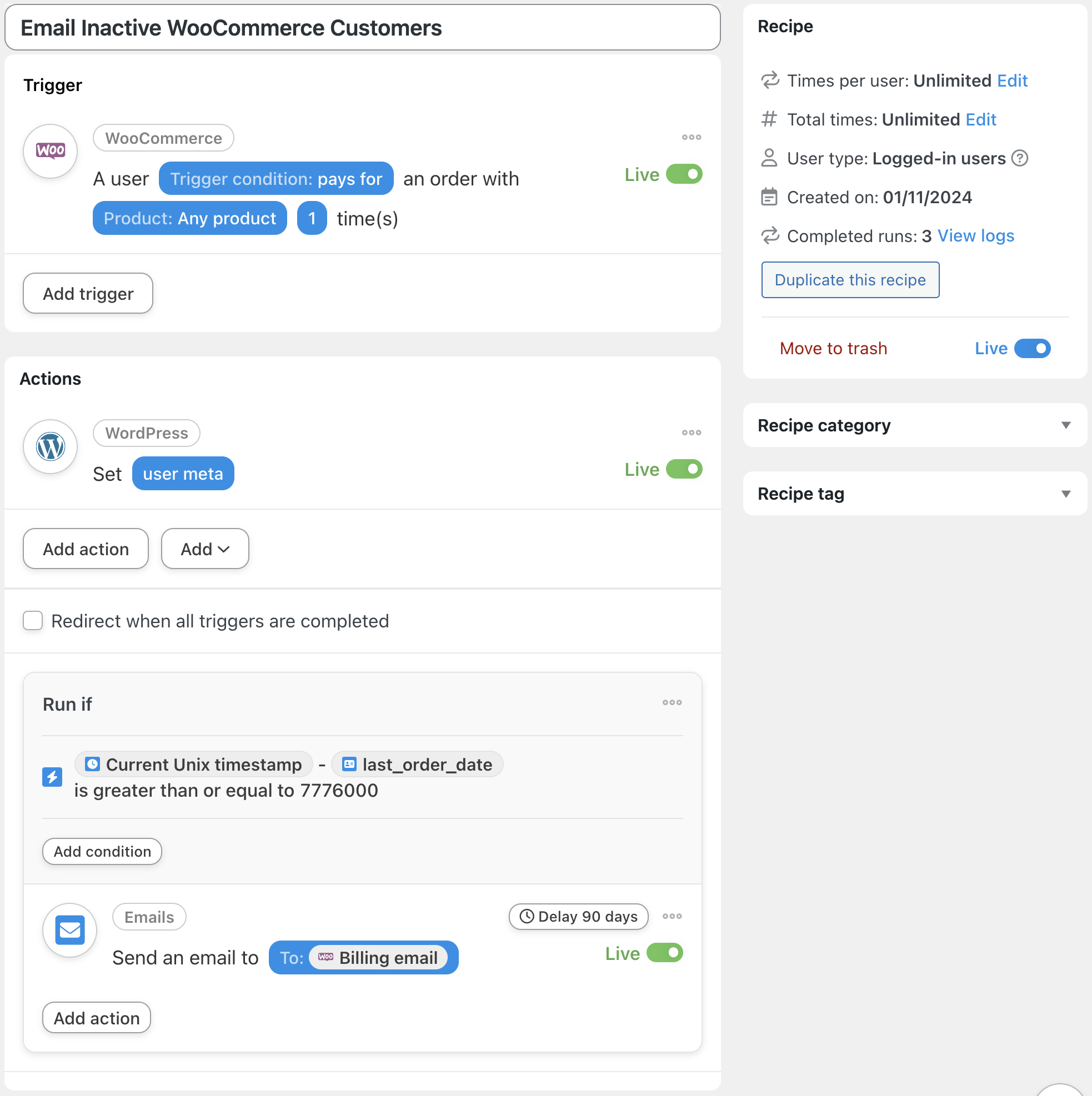Open Run if block three-dot menu

click(672, 702)
